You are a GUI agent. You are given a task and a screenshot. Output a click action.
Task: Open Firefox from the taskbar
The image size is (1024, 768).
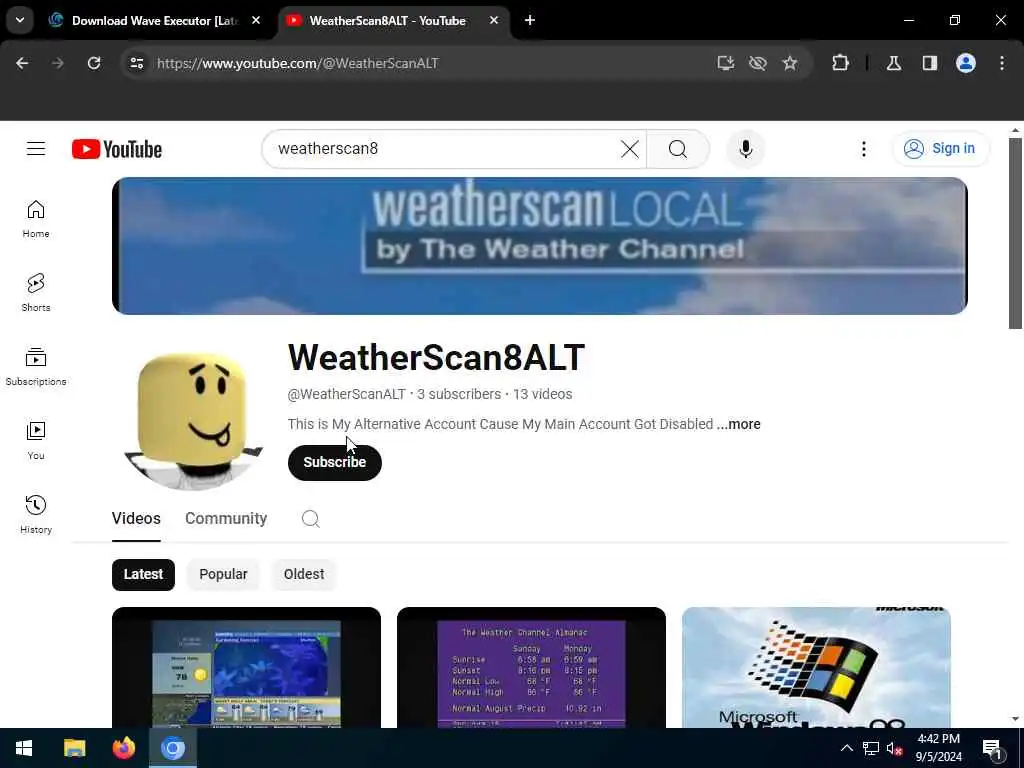123,748
